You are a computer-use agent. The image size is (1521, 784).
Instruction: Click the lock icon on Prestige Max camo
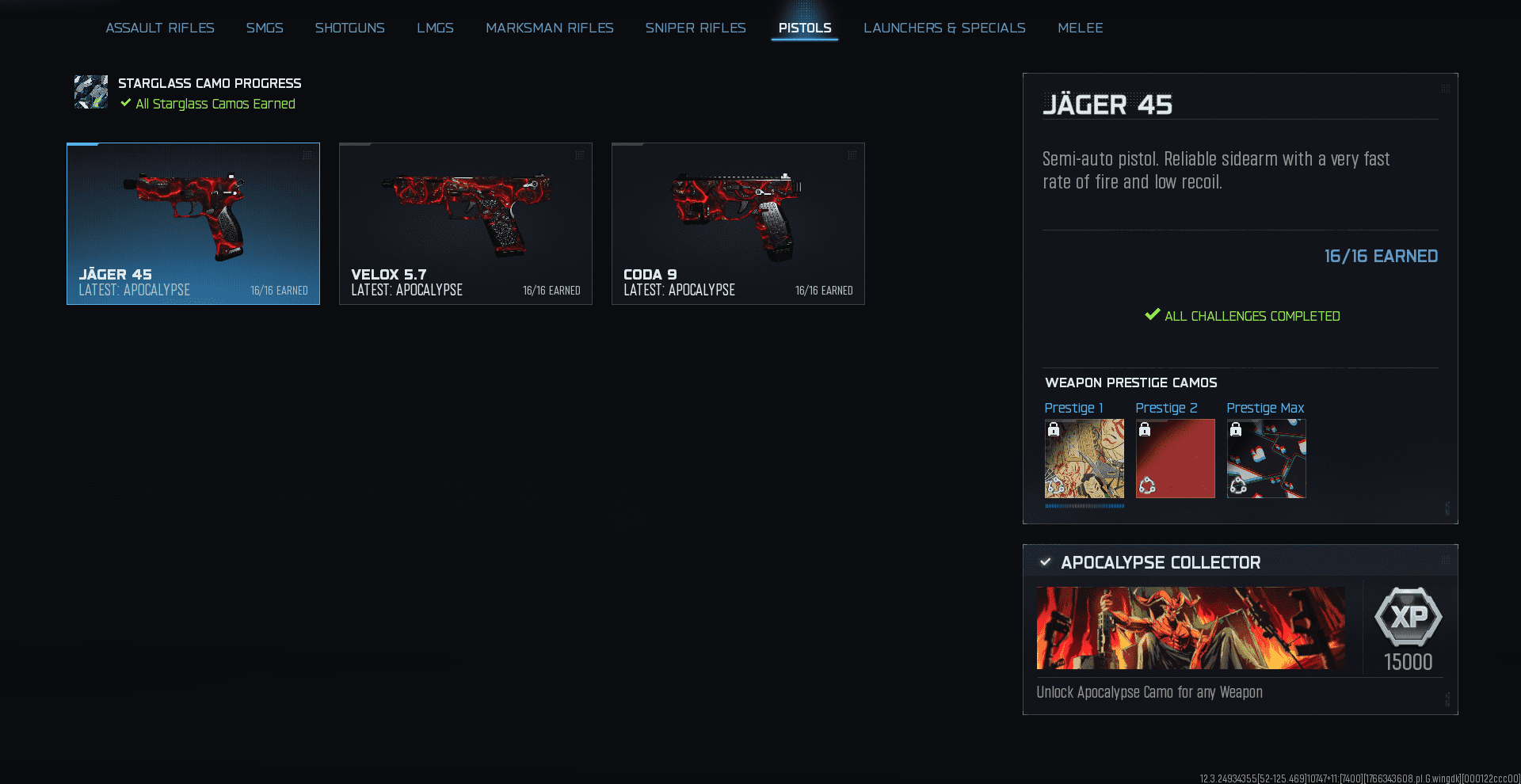1236,429
